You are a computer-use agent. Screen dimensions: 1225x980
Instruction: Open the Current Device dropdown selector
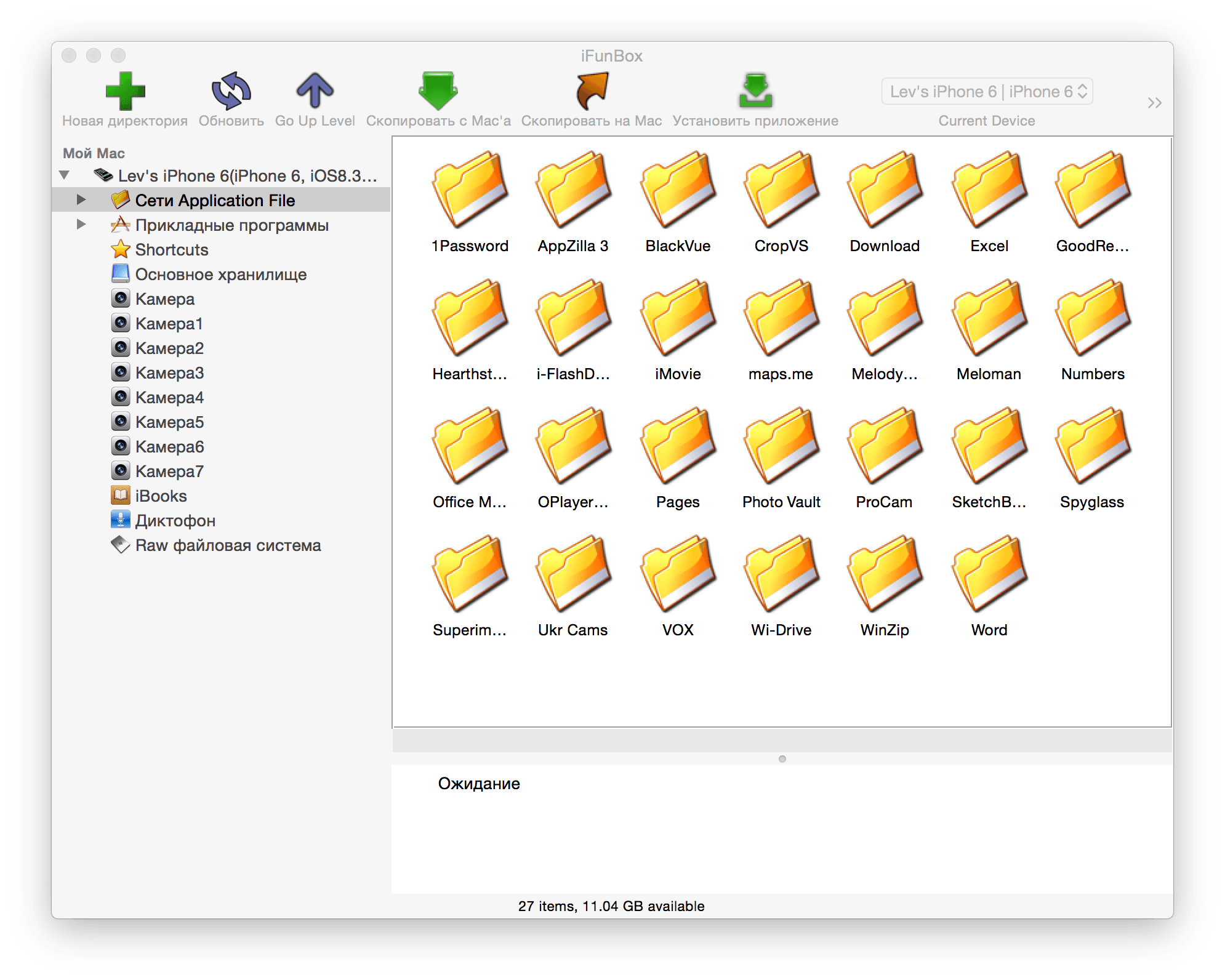(x=987, y=92)
